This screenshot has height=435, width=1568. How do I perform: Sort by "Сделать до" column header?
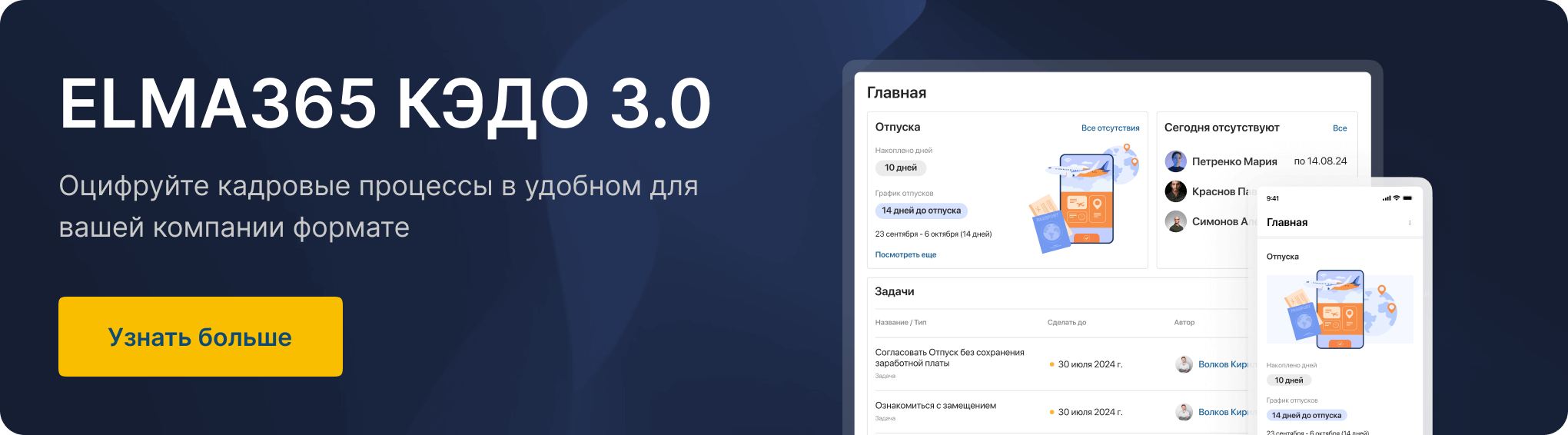(1066, 323)
